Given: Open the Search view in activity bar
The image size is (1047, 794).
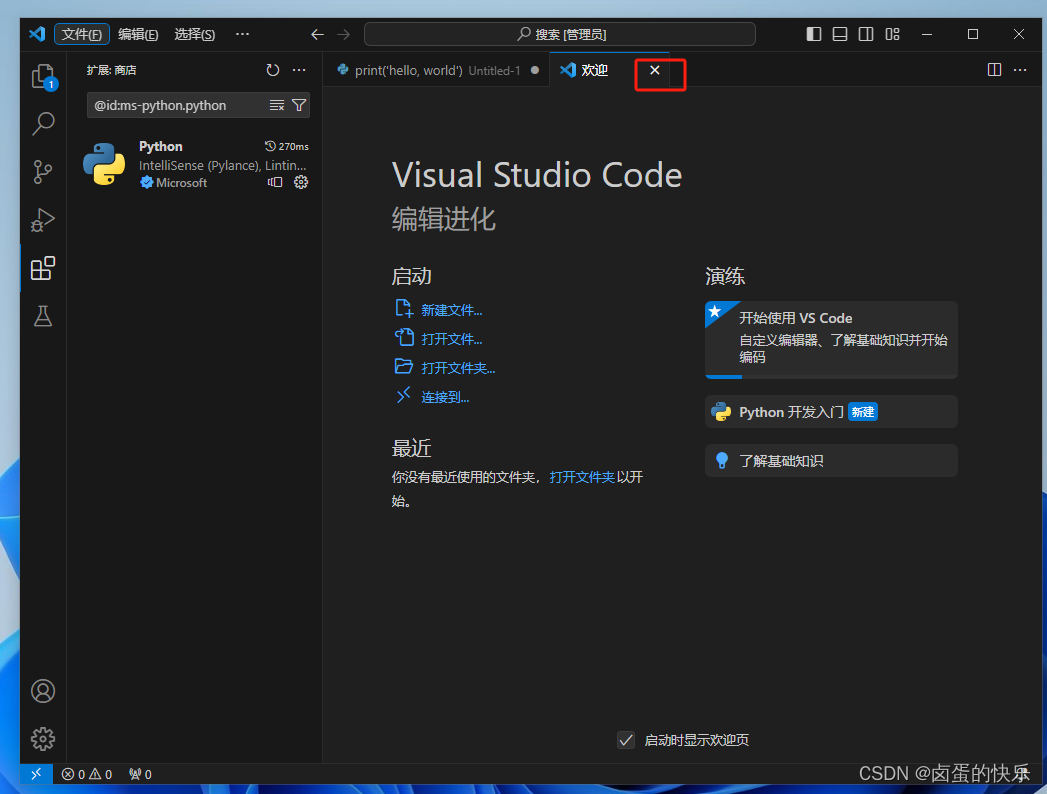Looking at the screenshot, I should (x=42, y=123).
